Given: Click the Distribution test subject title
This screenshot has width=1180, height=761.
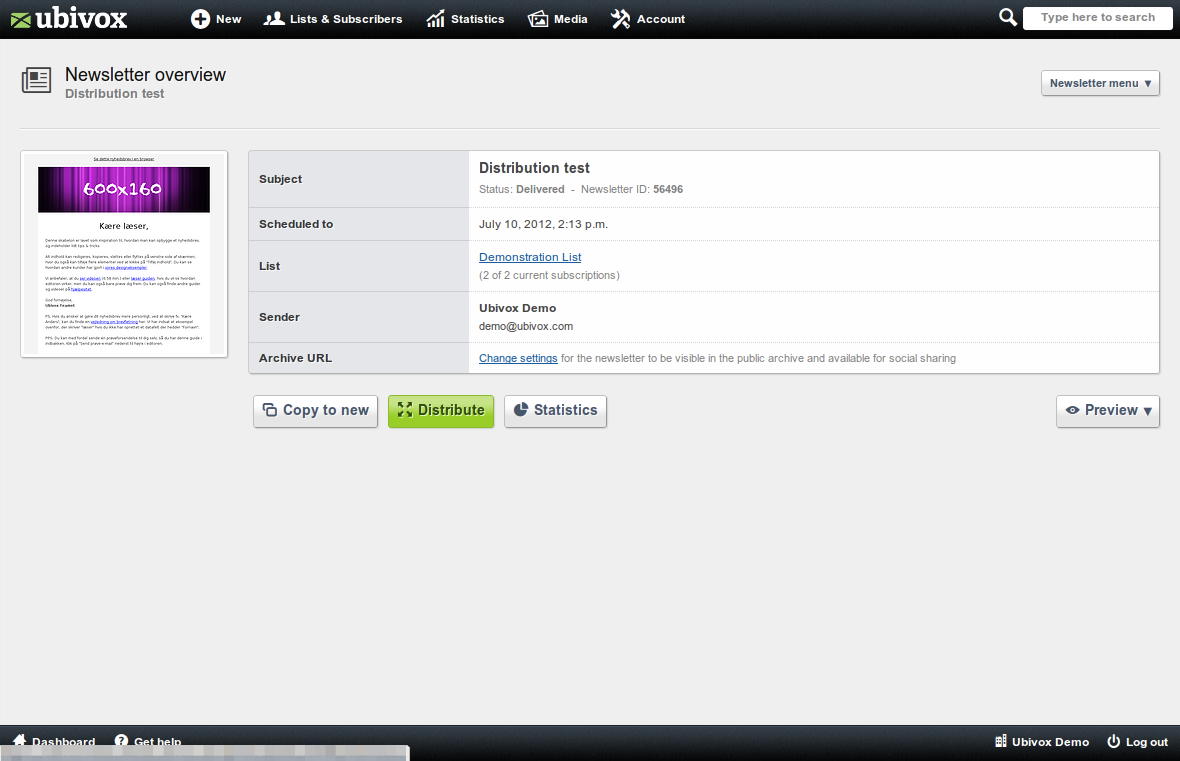Looking at the screenshot, I should point(534,168).
